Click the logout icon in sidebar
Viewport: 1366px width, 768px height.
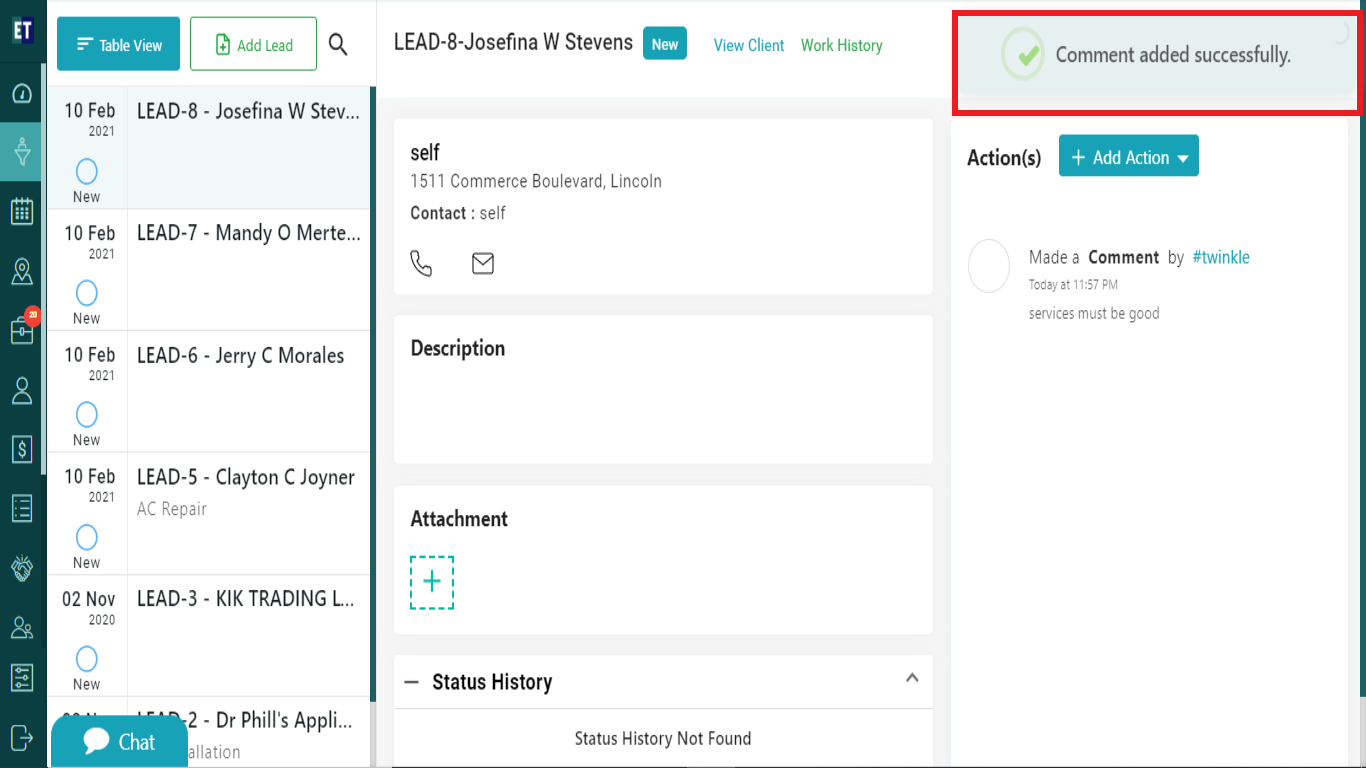22,737
